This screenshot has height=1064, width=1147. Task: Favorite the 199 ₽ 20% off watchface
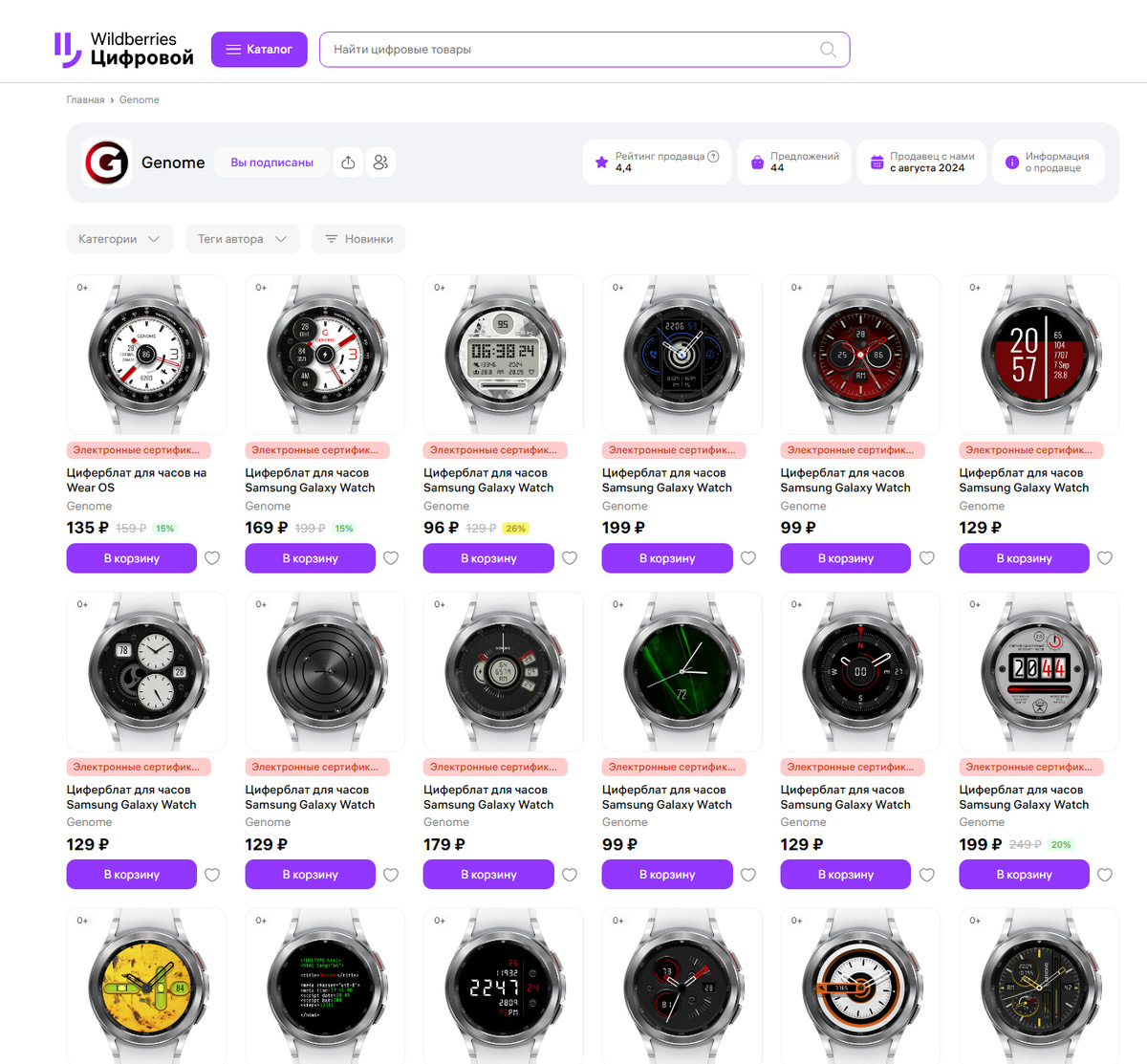coord(1105,875)
